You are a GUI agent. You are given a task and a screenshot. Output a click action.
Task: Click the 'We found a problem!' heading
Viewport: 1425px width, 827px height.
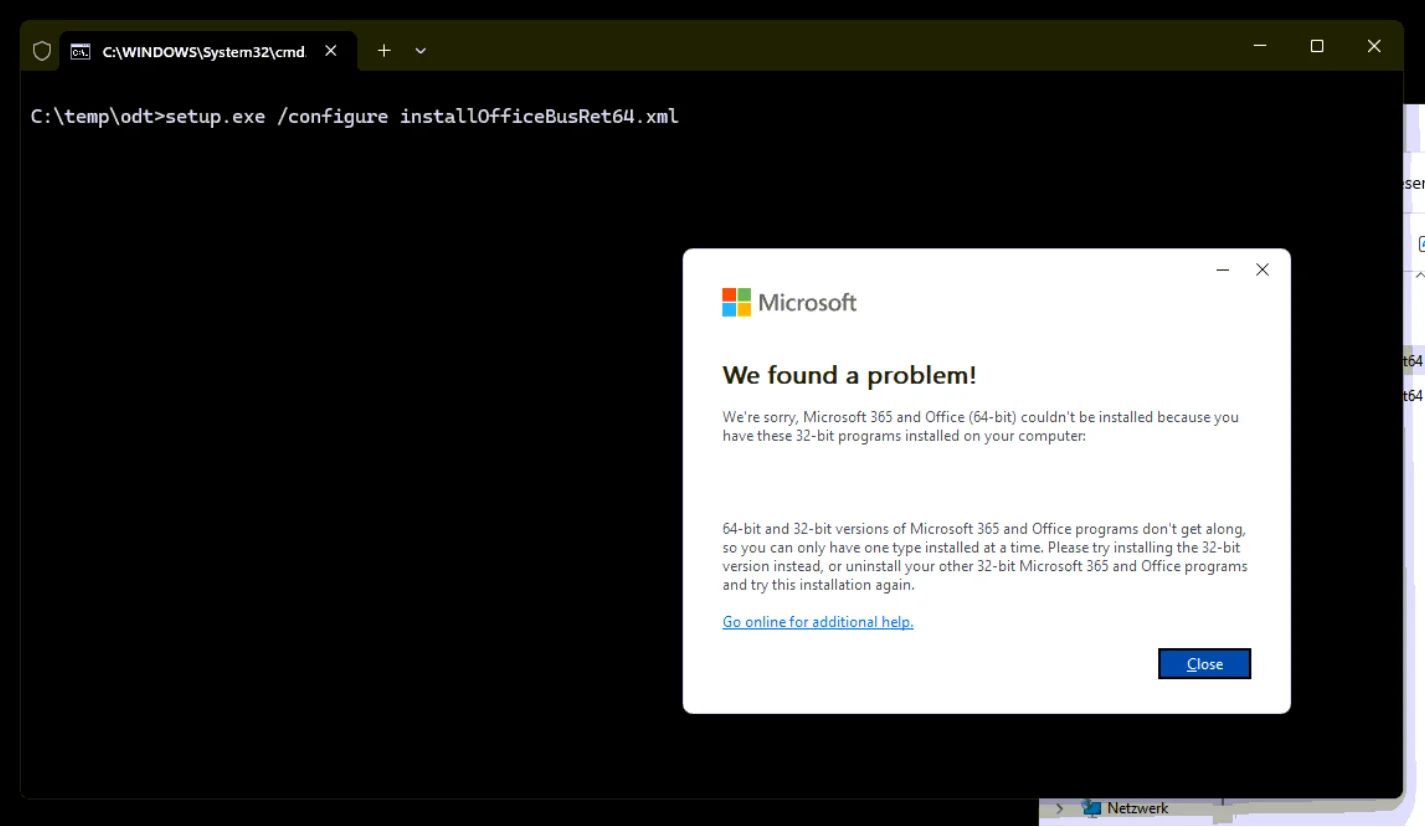click(x=849, y=375)
